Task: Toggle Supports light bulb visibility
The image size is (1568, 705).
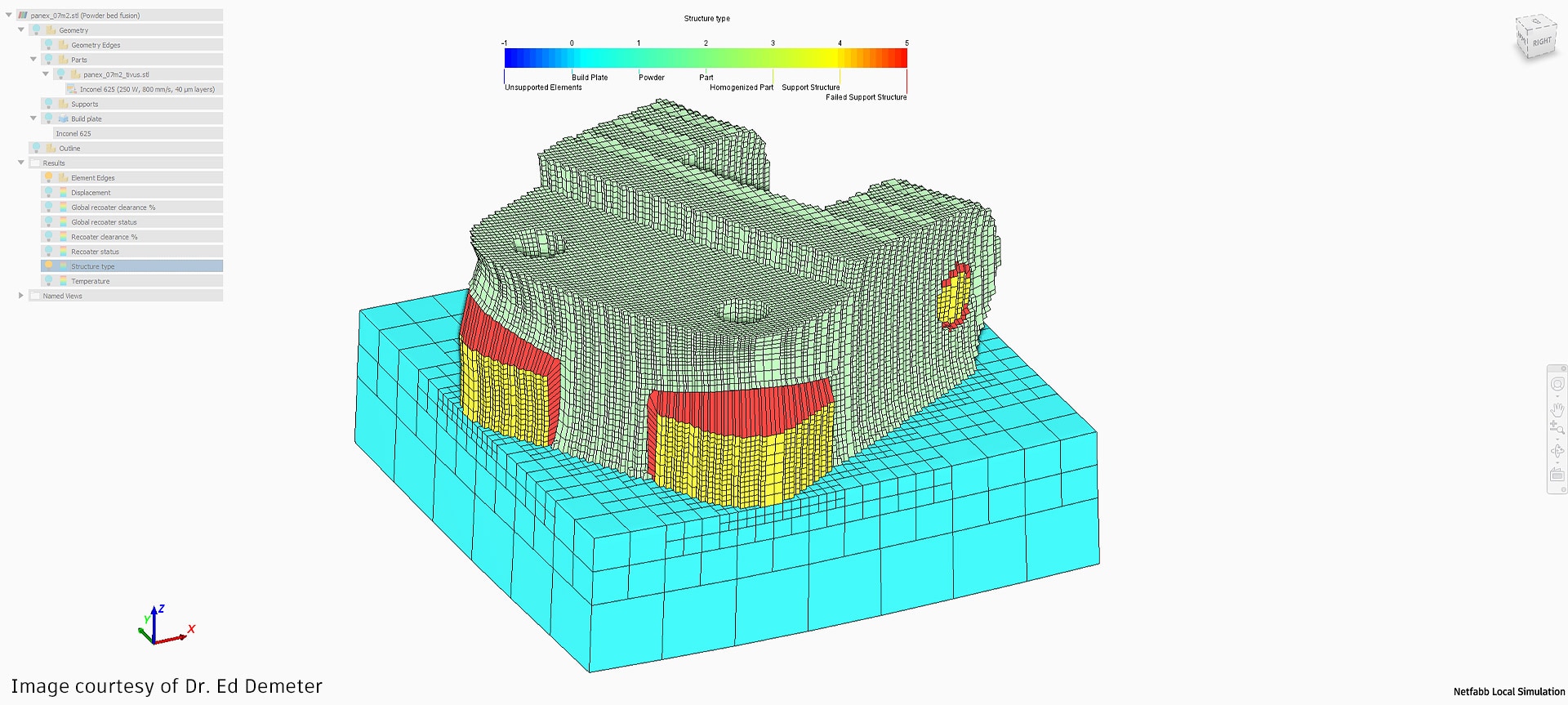Action: click(x=48, y=104)
